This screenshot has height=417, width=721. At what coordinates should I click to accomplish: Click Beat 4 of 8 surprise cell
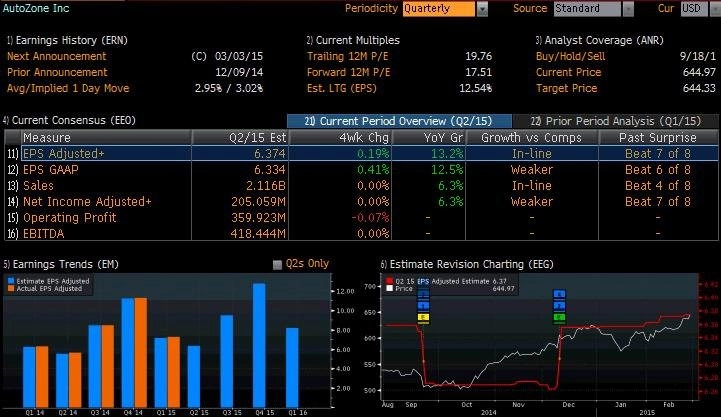pyautogui.click(x=658, y=186)
